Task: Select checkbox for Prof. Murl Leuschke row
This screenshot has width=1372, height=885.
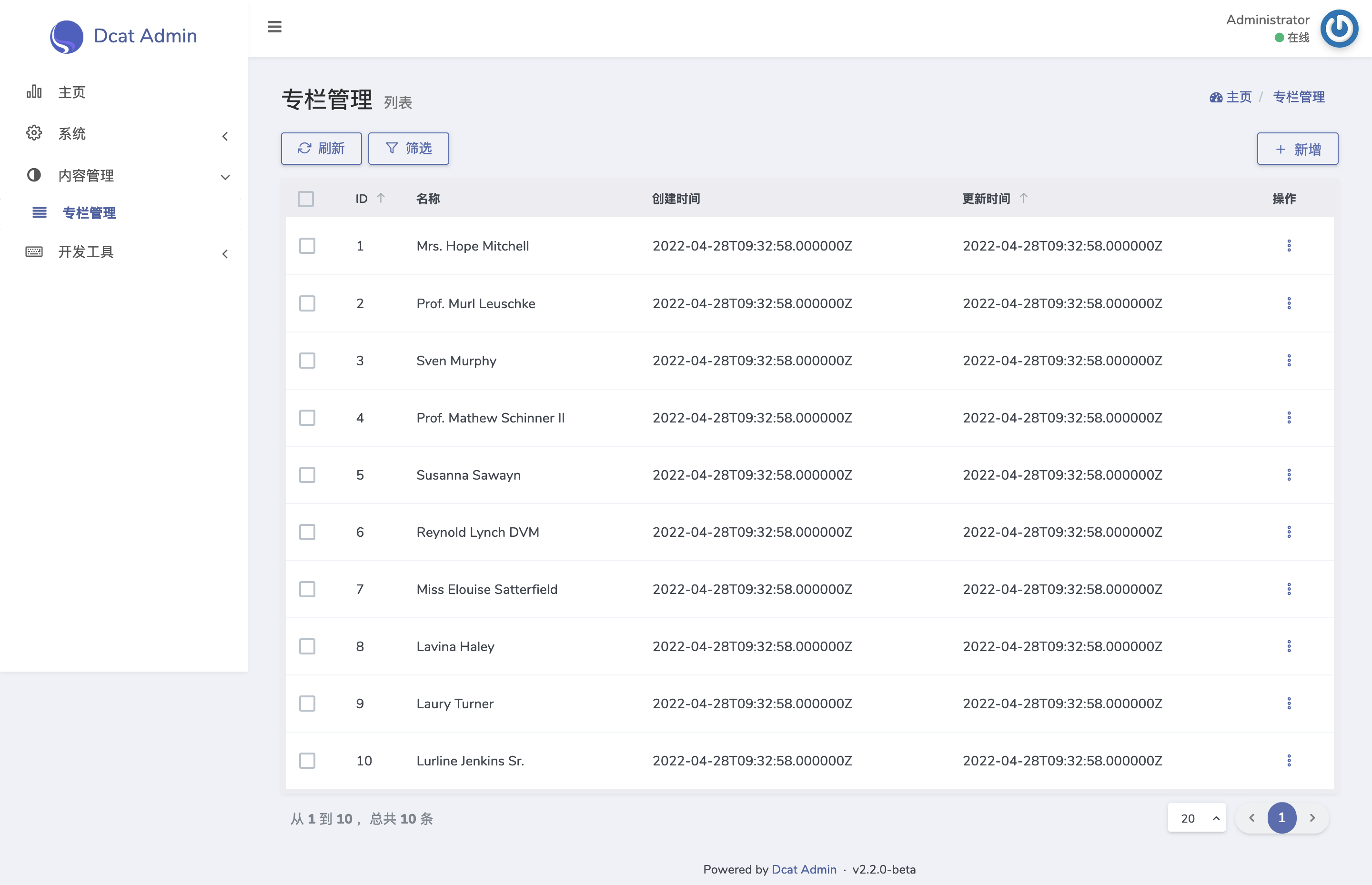Action: (307, 303)
